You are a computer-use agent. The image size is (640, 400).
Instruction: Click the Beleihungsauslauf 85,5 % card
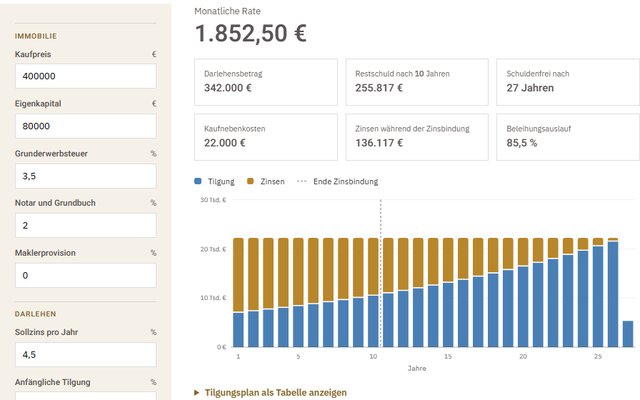click(568, 137)
